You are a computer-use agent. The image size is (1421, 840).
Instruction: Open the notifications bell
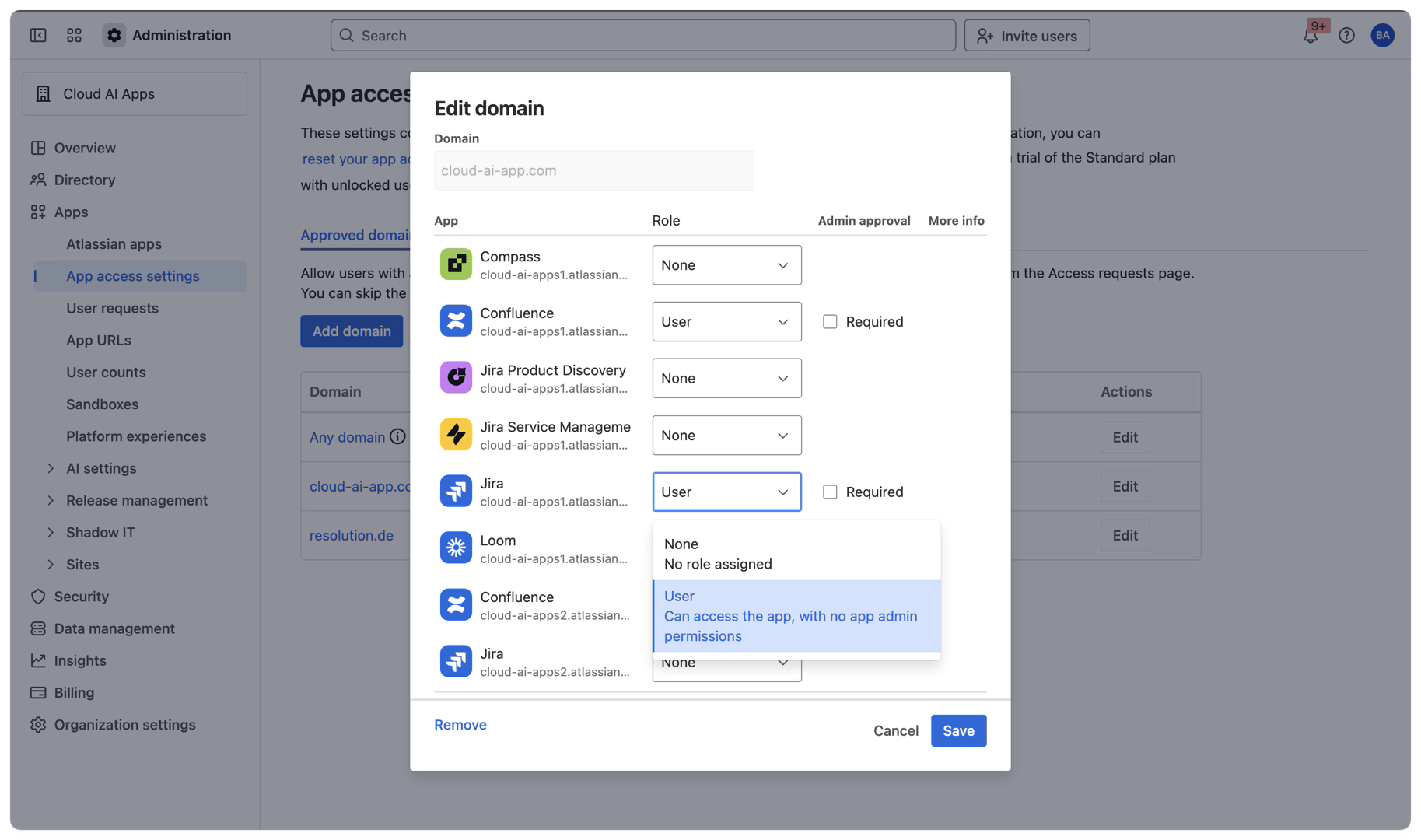1311,35
